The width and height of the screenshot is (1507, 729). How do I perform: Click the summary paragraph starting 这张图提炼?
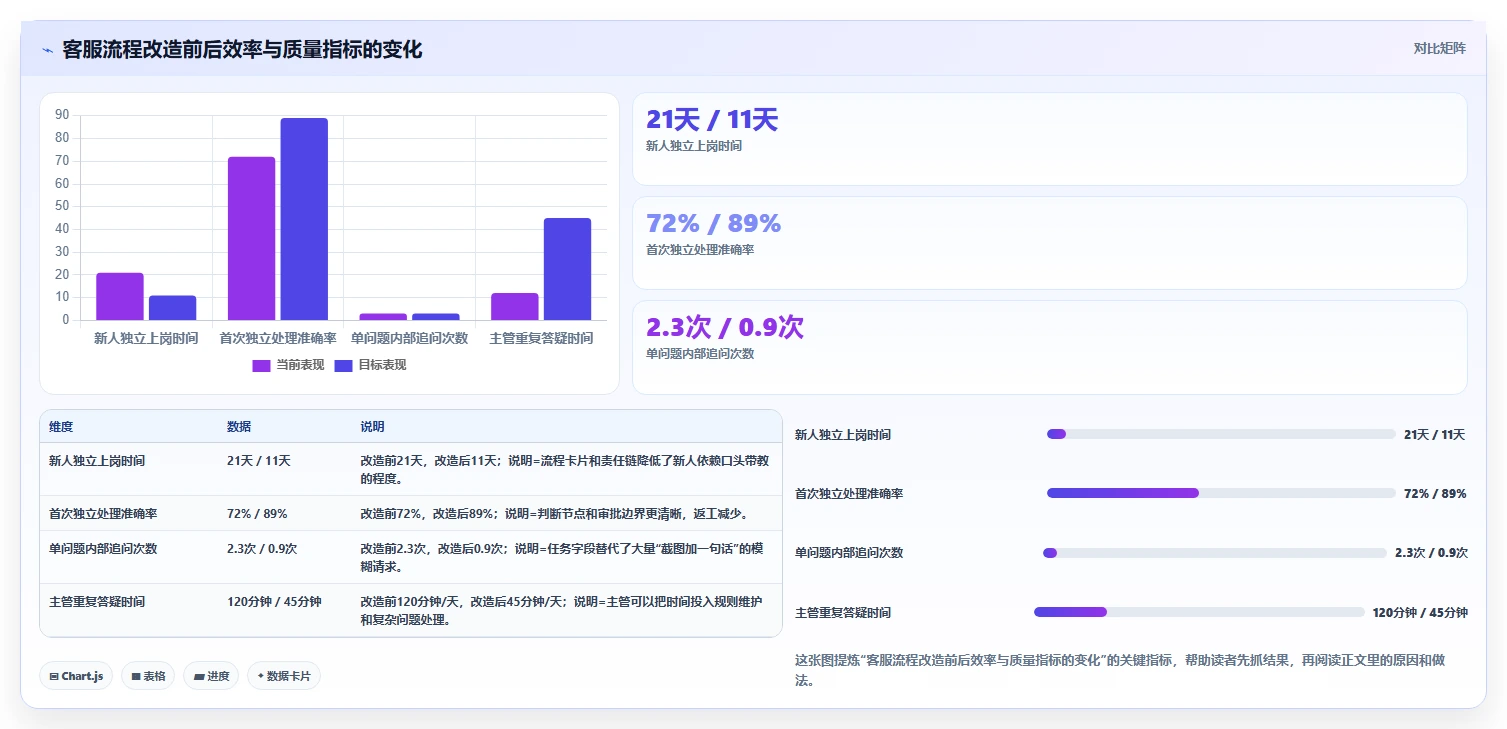[x=1120, y=670]
